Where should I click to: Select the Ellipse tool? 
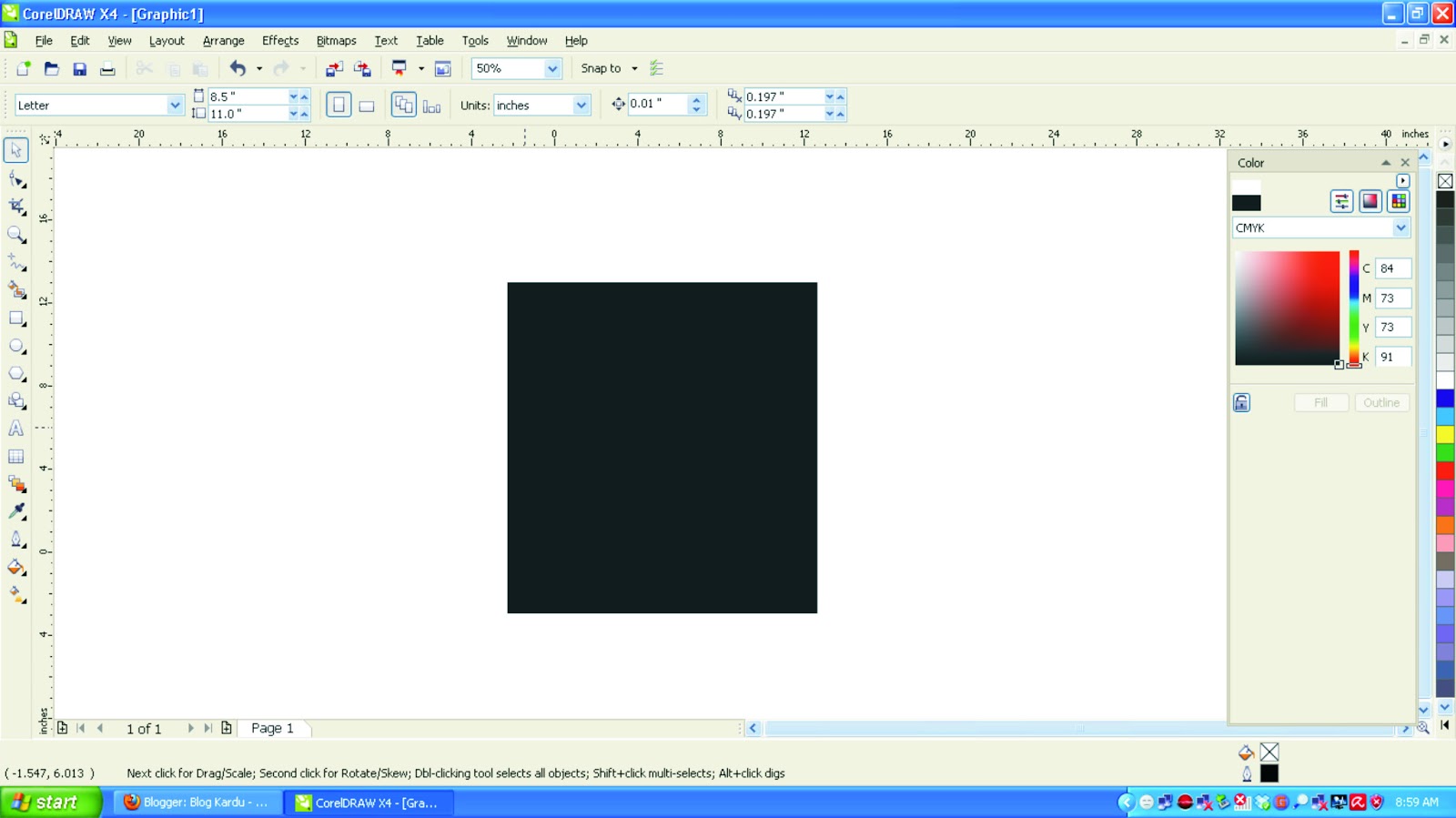(16, 346)
